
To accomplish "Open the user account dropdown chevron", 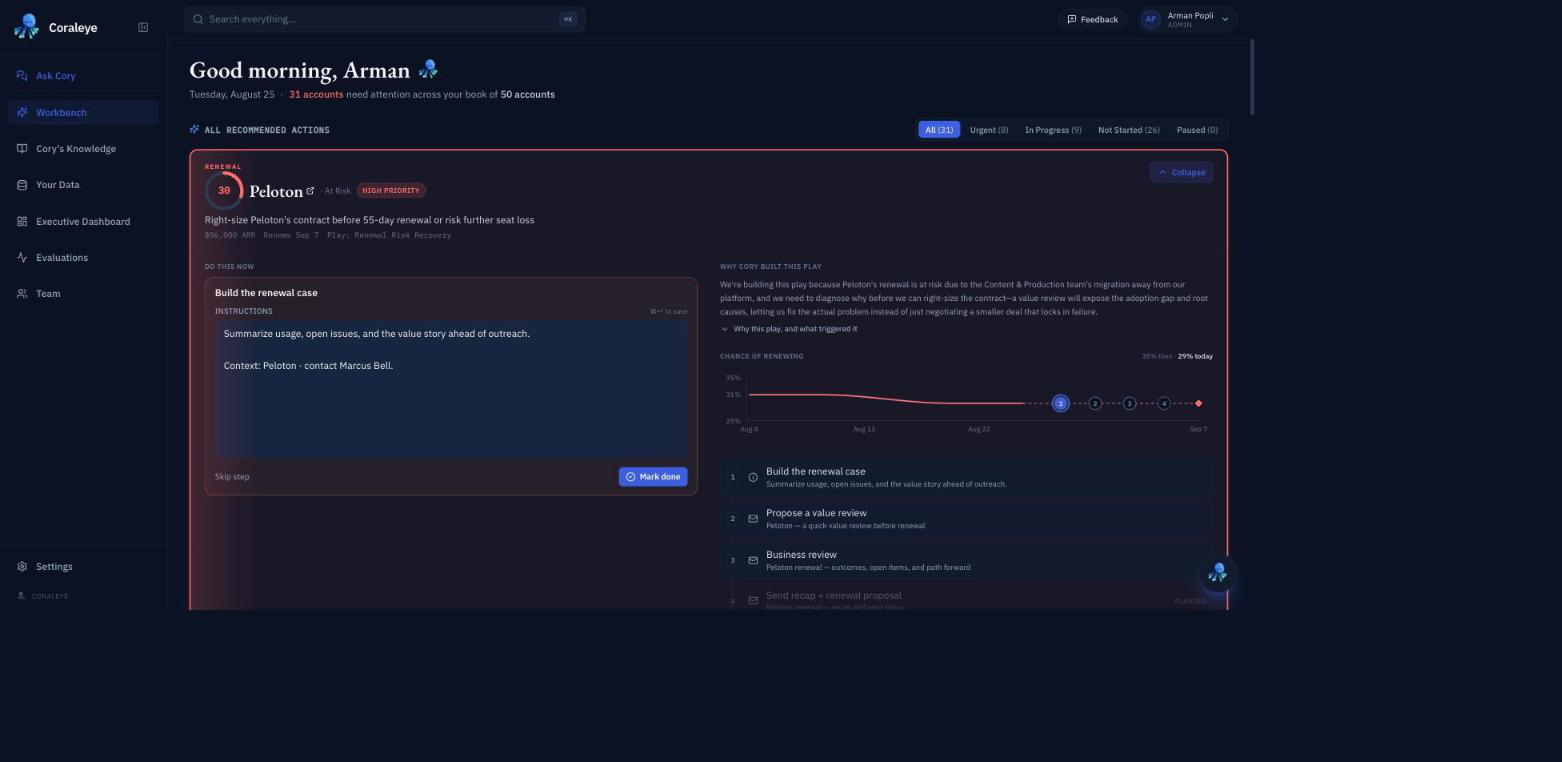I will pyautogui.click(x=1225, y=19).
